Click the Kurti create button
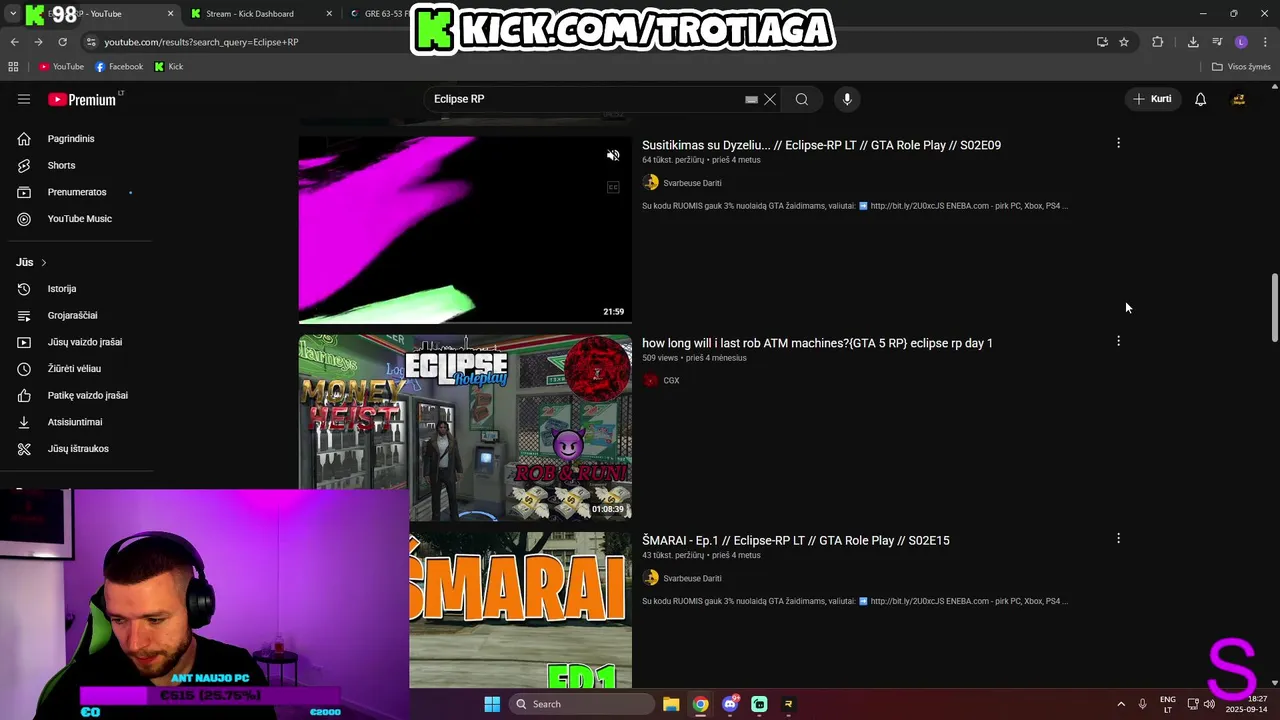The width and height of the screenshot is (1280, 720). [1152, 99]
